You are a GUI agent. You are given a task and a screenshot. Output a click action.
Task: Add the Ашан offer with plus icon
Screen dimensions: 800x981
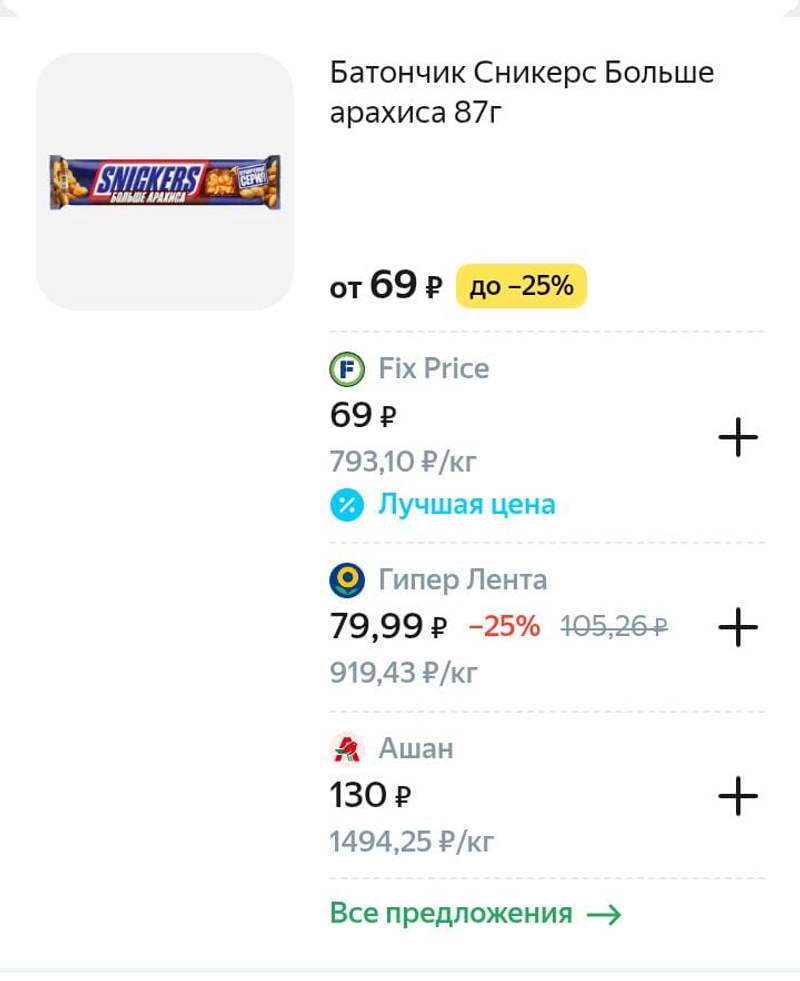(738, 796)
